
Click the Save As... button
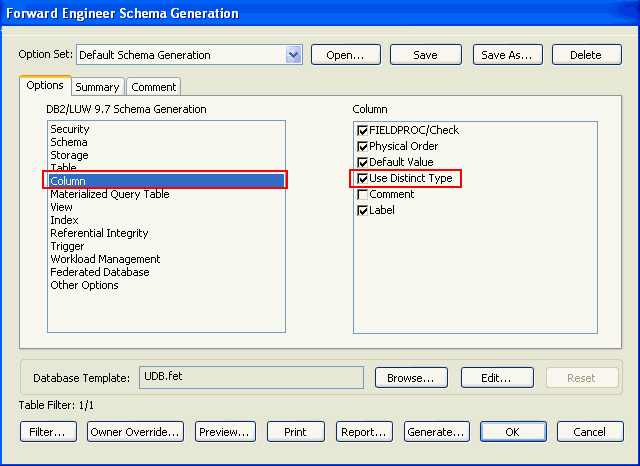507,55
